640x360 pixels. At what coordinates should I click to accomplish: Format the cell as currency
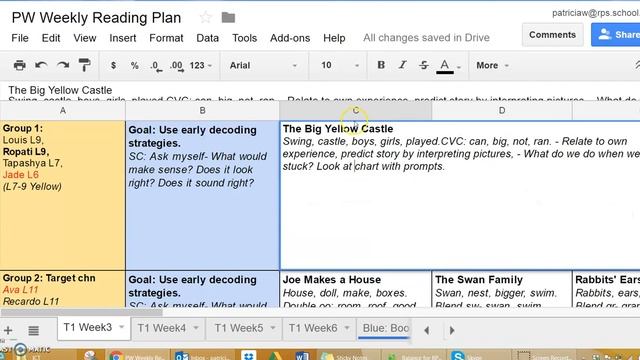click(113, 65)
